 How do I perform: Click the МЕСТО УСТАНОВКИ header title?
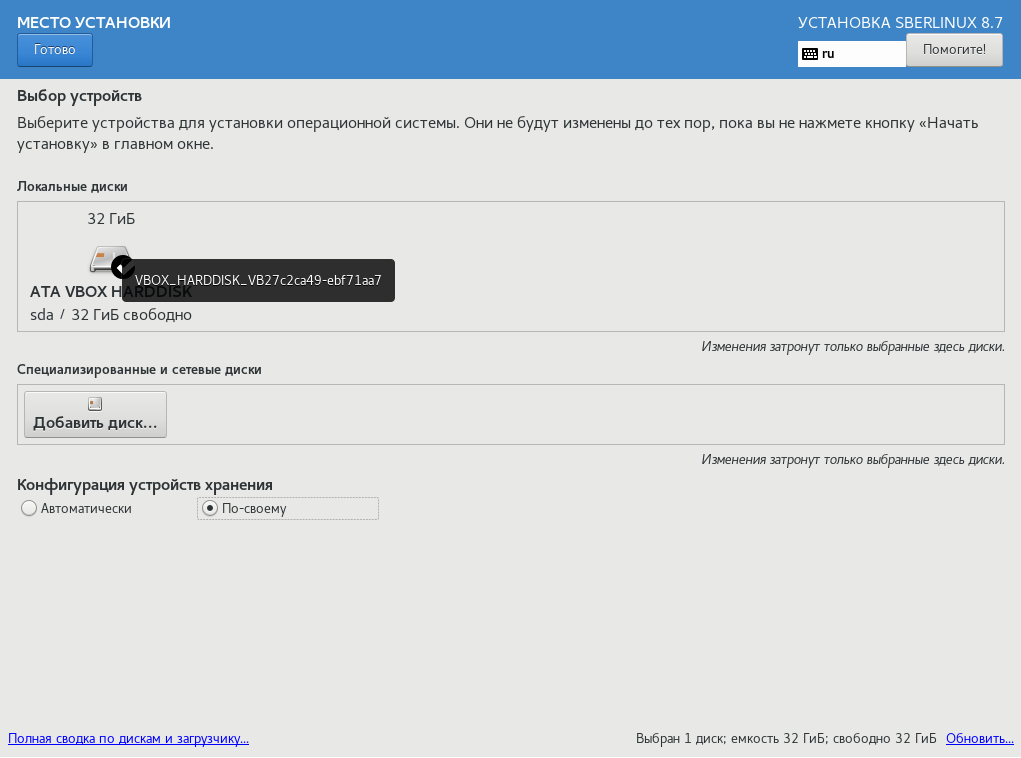point(94,22)
